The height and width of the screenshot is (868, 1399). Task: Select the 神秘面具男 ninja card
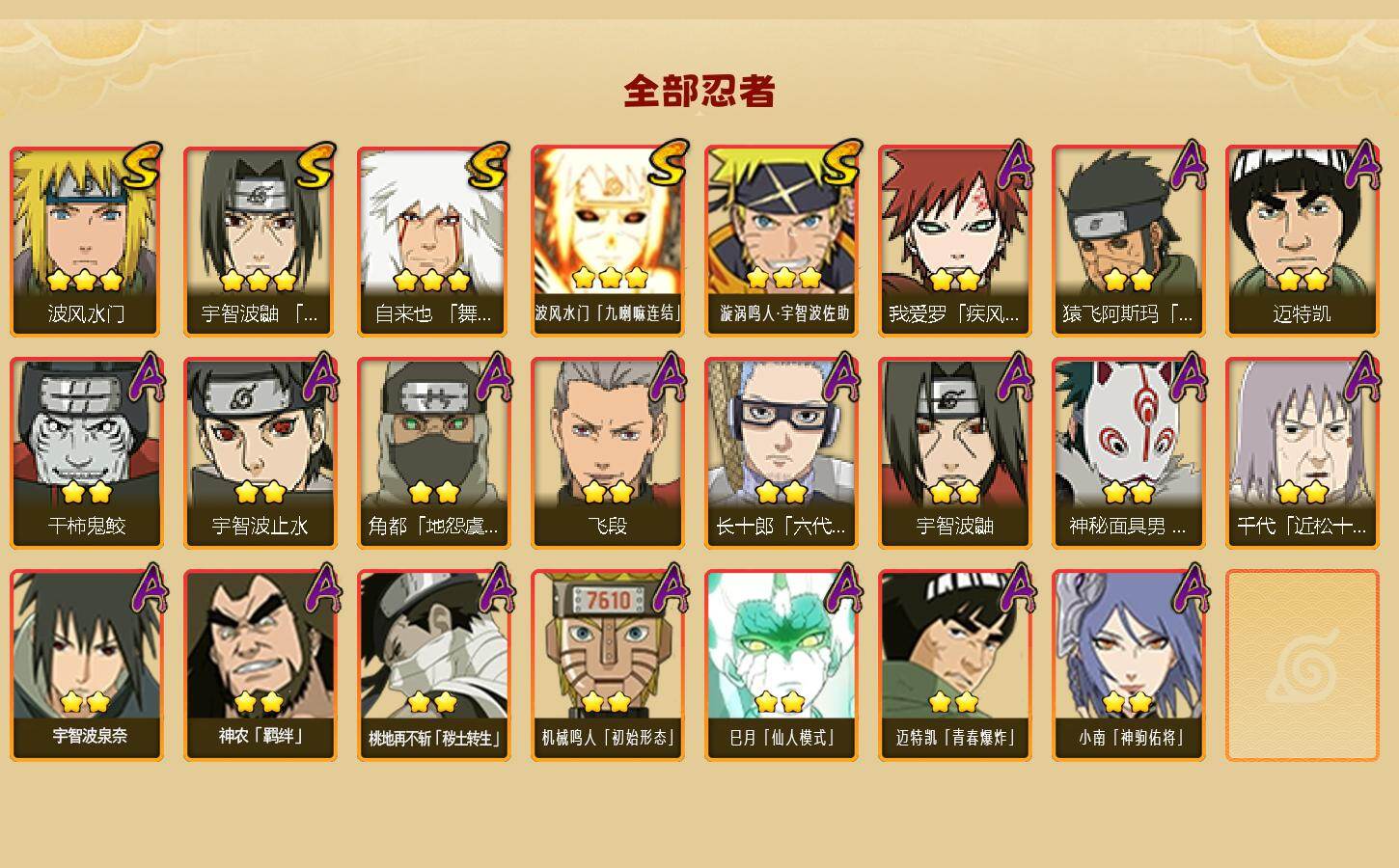(x=1129, y=453)
